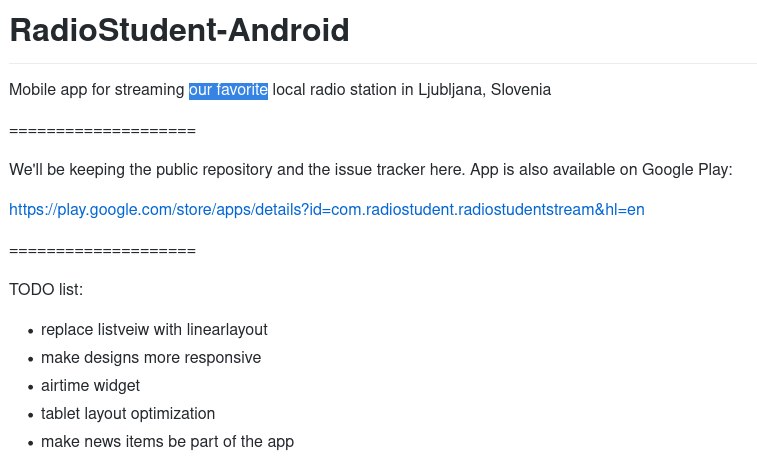Click the words 'Ljubljana, Slovenia'
Viewport: 757px width, 475px height.
(484, 90)
